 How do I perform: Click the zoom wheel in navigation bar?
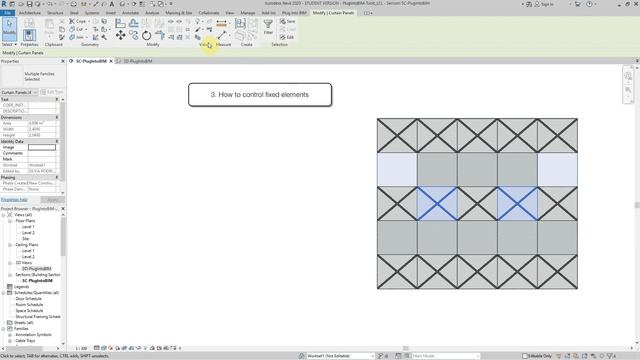pyautogui.click(x=628, y=76)
